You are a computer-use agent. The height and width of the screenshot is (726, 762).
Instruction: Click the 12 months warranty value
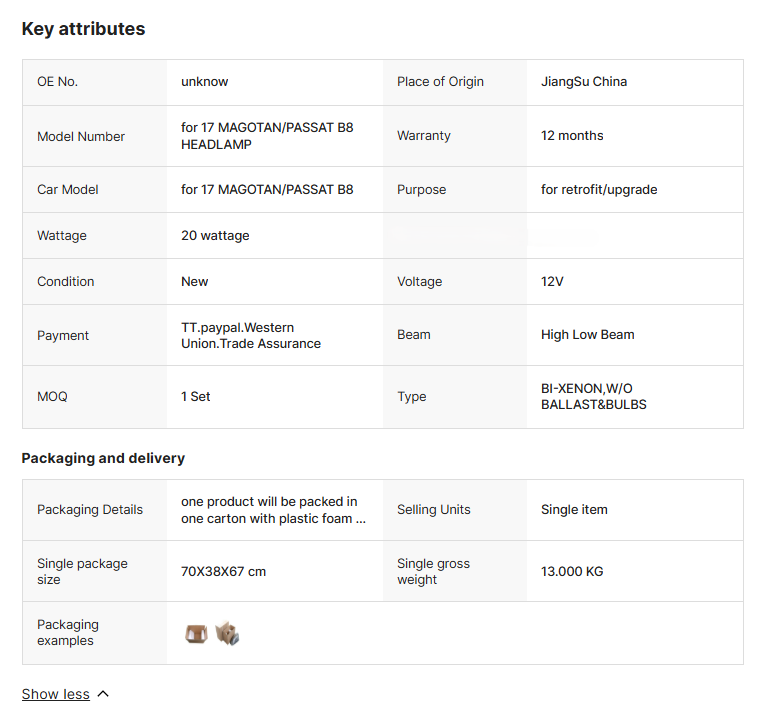click(x=572, y=136)
